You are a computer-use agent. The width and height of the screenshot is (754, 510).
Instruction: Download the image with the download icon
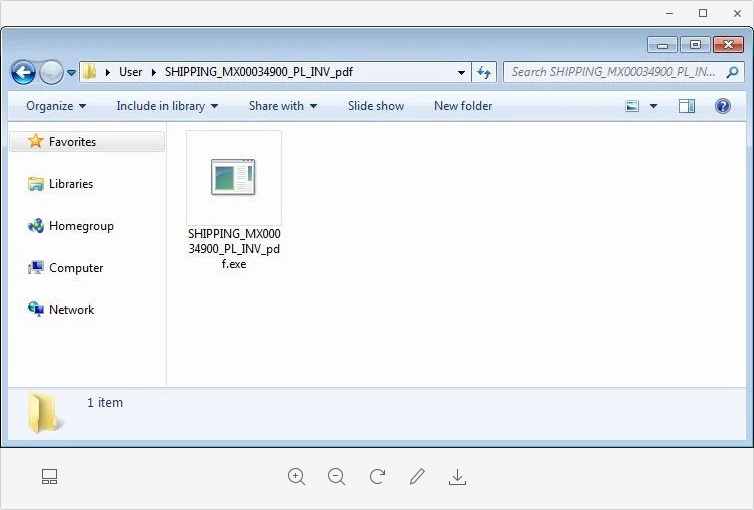(x=457, y=477)
